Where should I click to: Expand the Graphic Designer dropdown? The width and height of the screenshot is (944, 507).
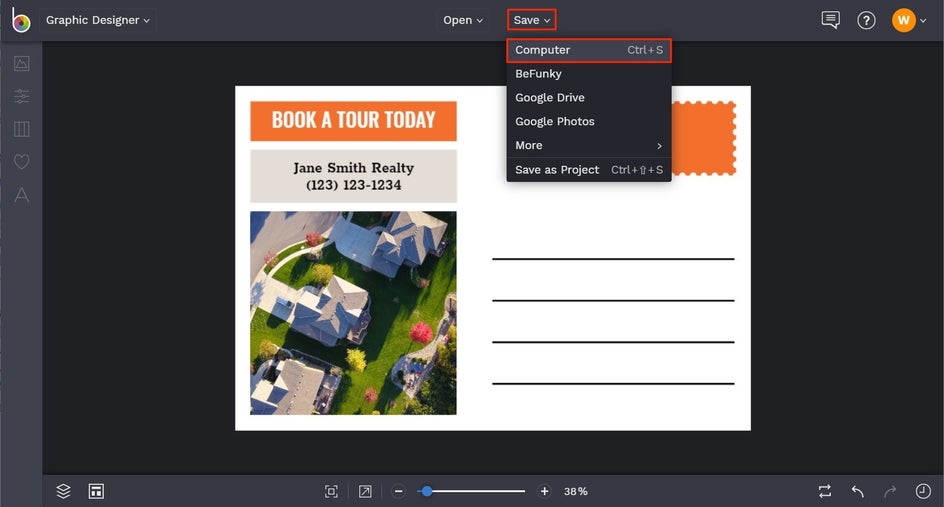point(98,20)
